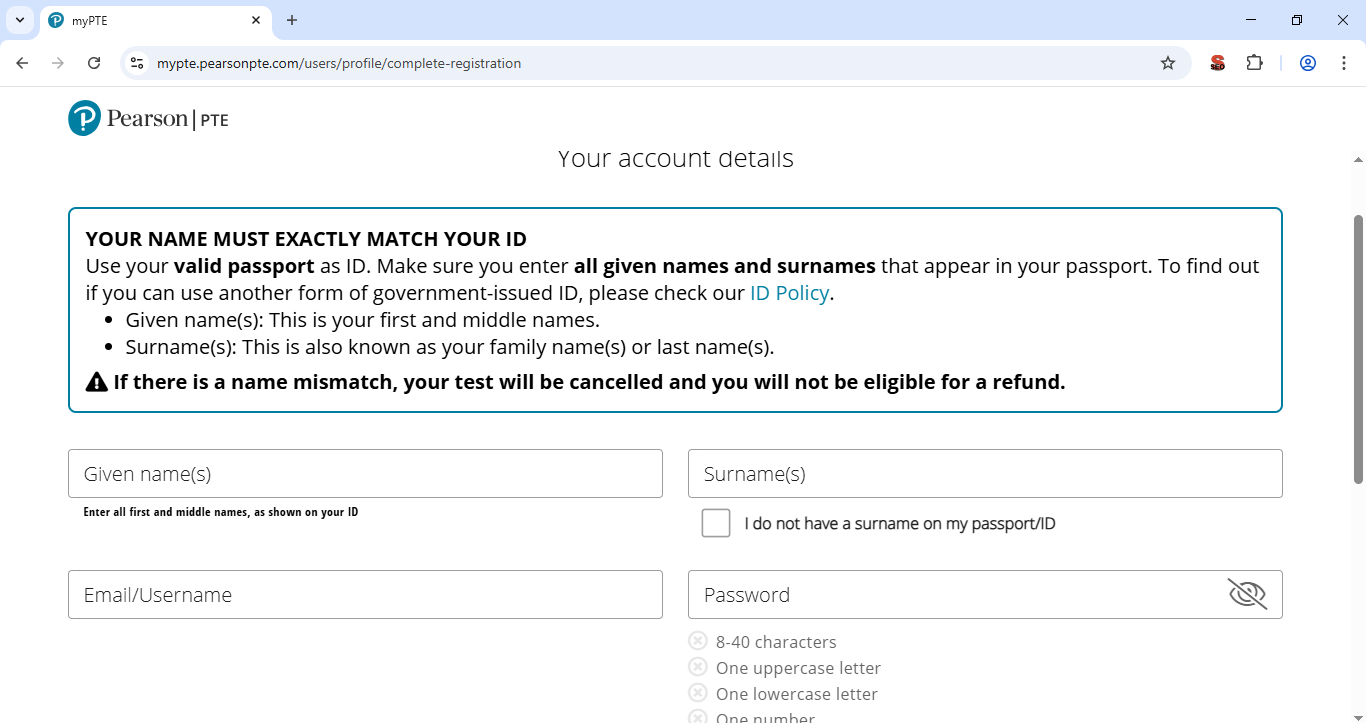Open the ID Policy link

pos(789,292)
